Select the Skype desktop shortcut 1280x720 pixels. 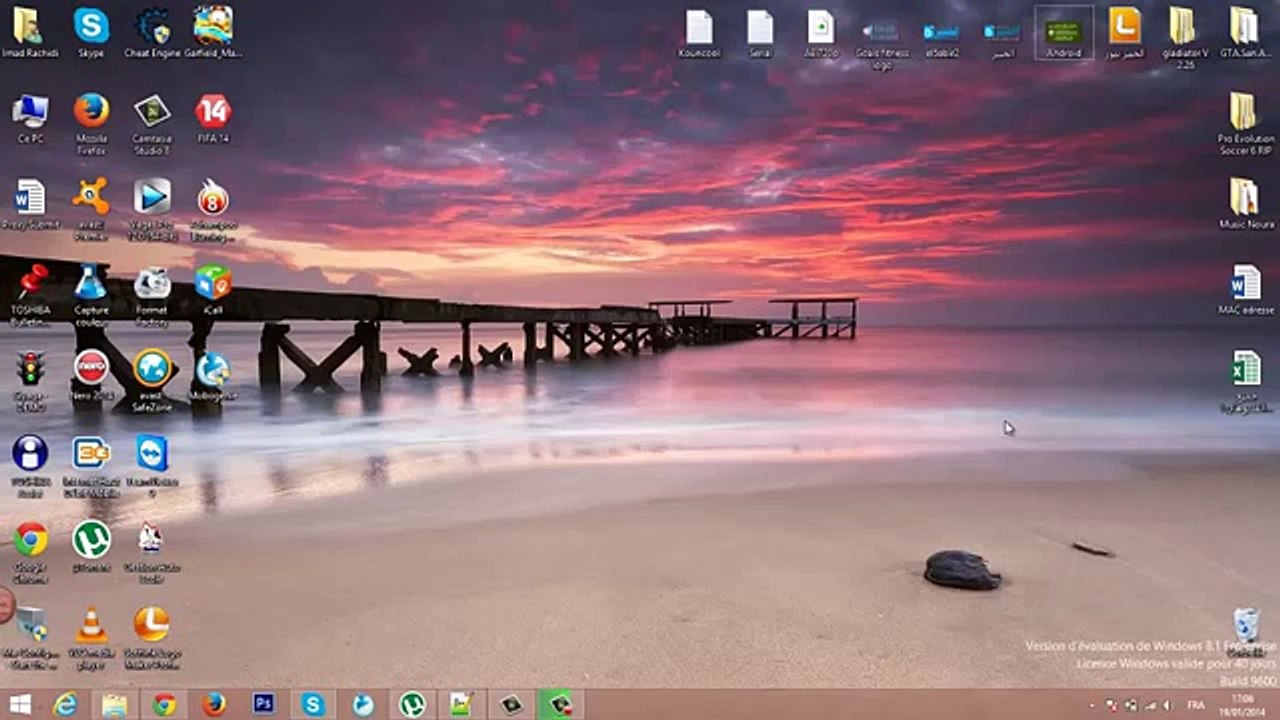tap(91, 27)
